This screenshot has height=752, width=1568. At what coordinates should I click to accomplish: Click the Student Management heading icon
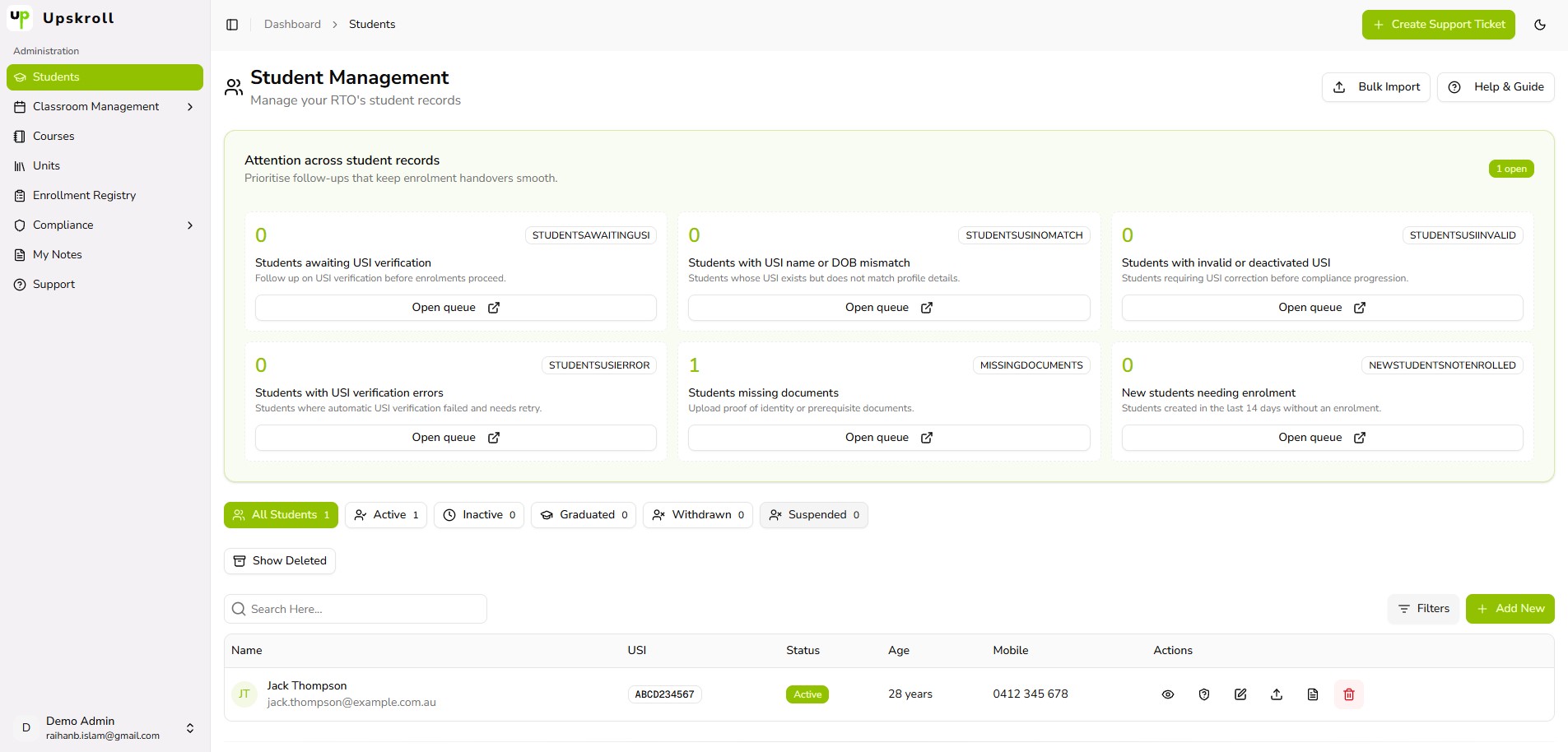(234, 87)
